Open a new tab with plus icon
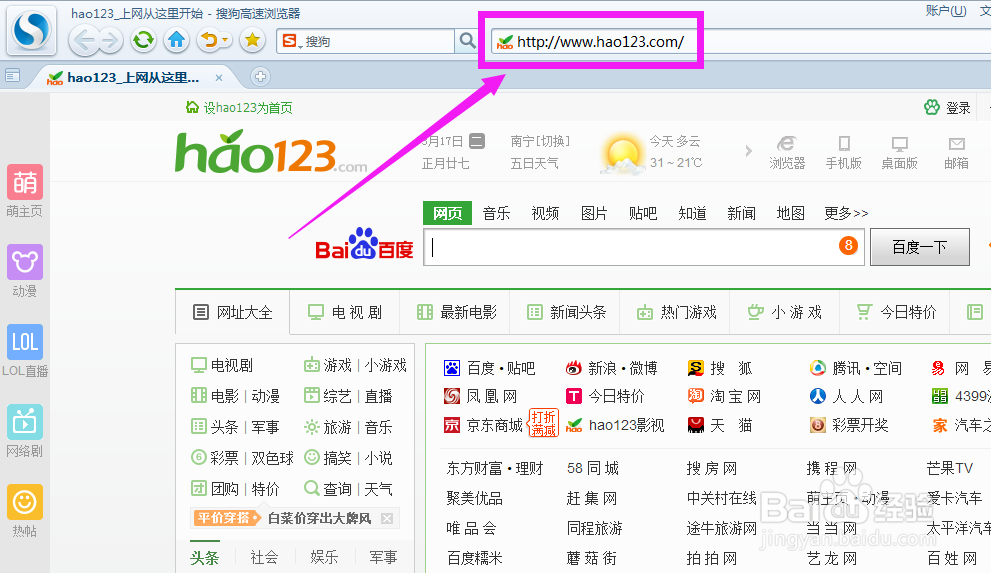991x573 pixels. (260, 77)
